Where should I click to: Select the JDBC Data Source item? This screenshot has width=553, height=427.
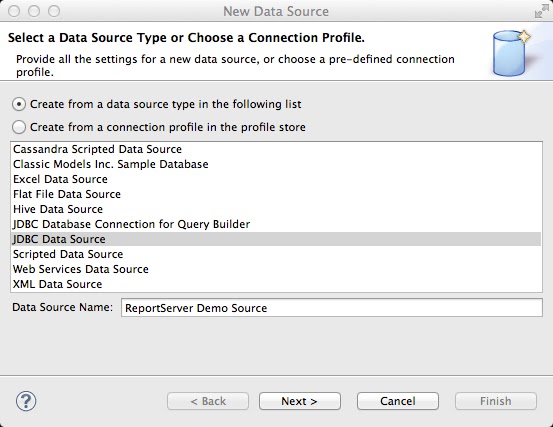276,239
